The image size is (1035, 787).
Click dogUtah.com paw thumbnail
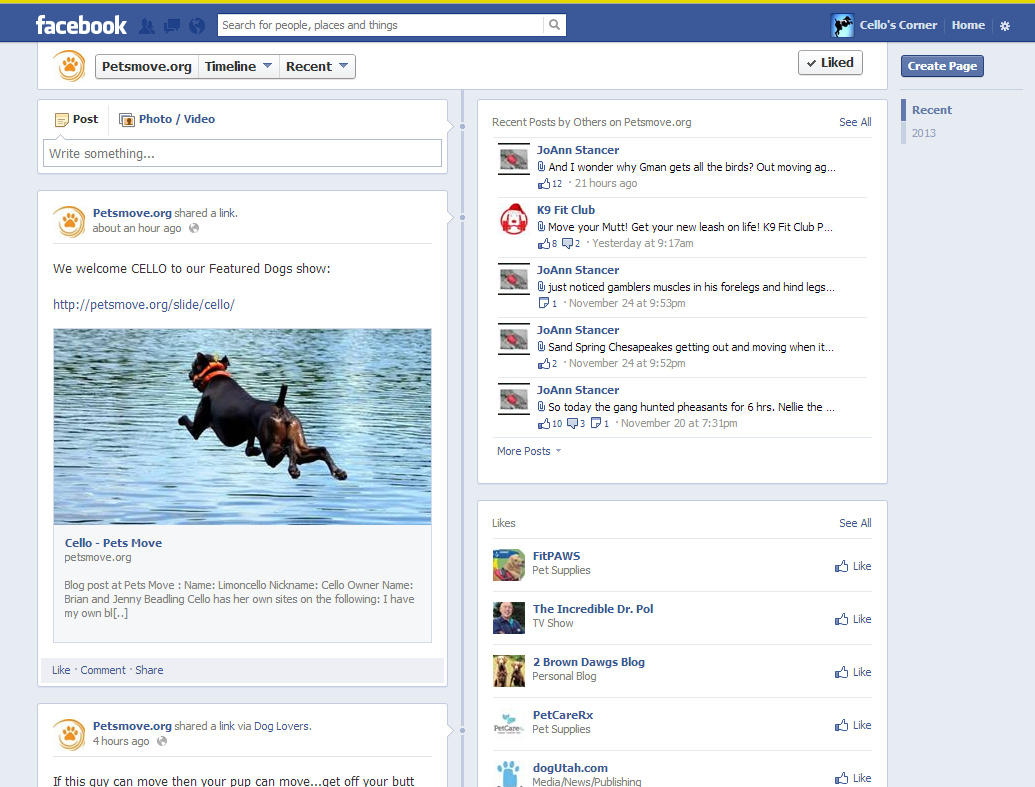coord(509,773)
